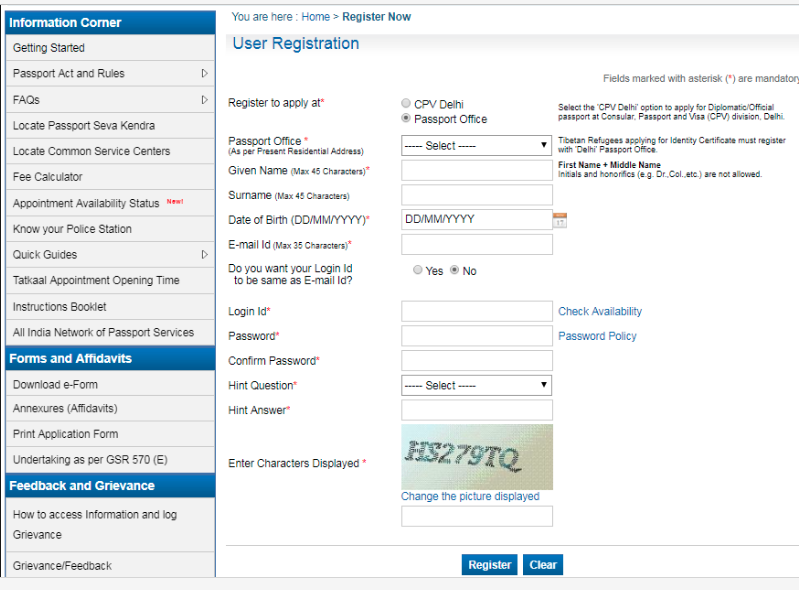This screenshot has width=799, height=590.
Task: Expand the FAQs submenu arrow
Action: (x=205, y=100)
